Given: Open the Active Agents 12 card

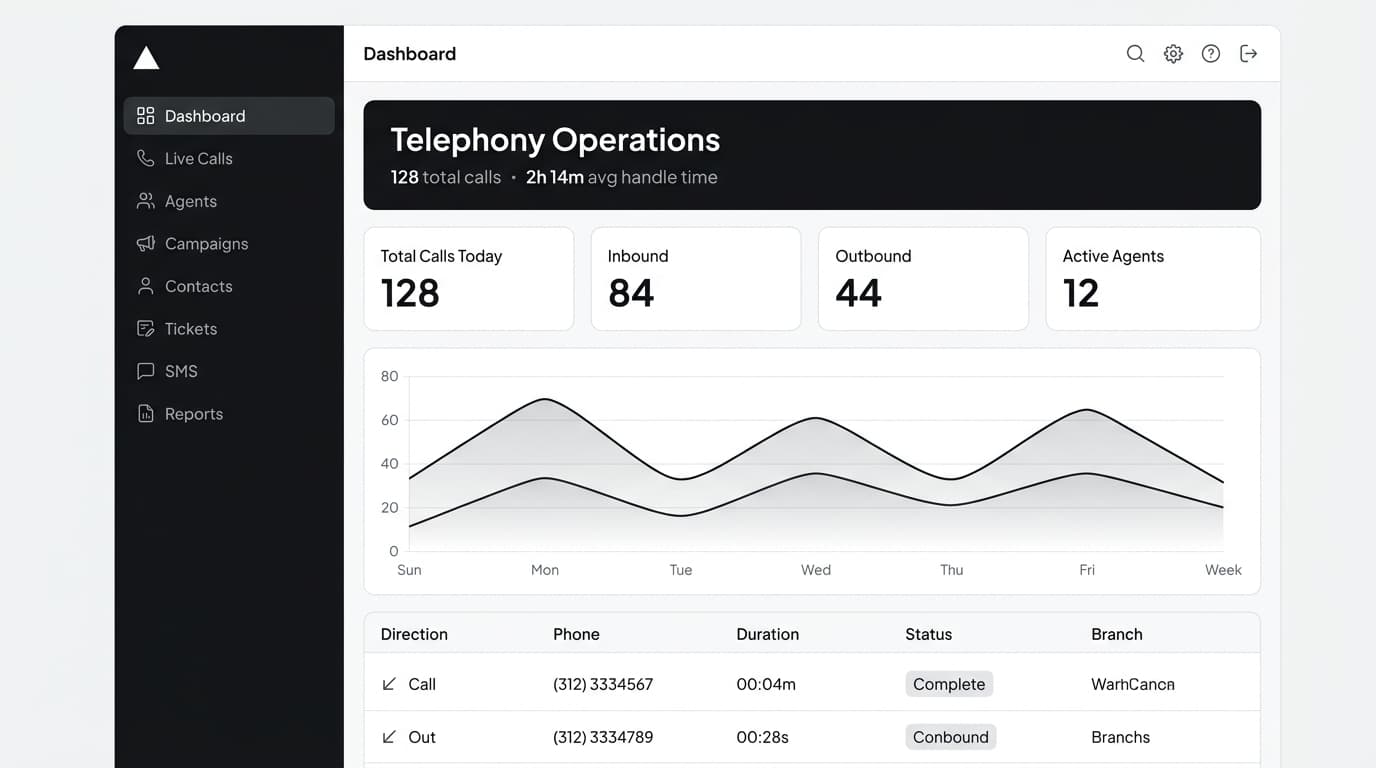Looking at the screenshot, I should click(1153, 279).
